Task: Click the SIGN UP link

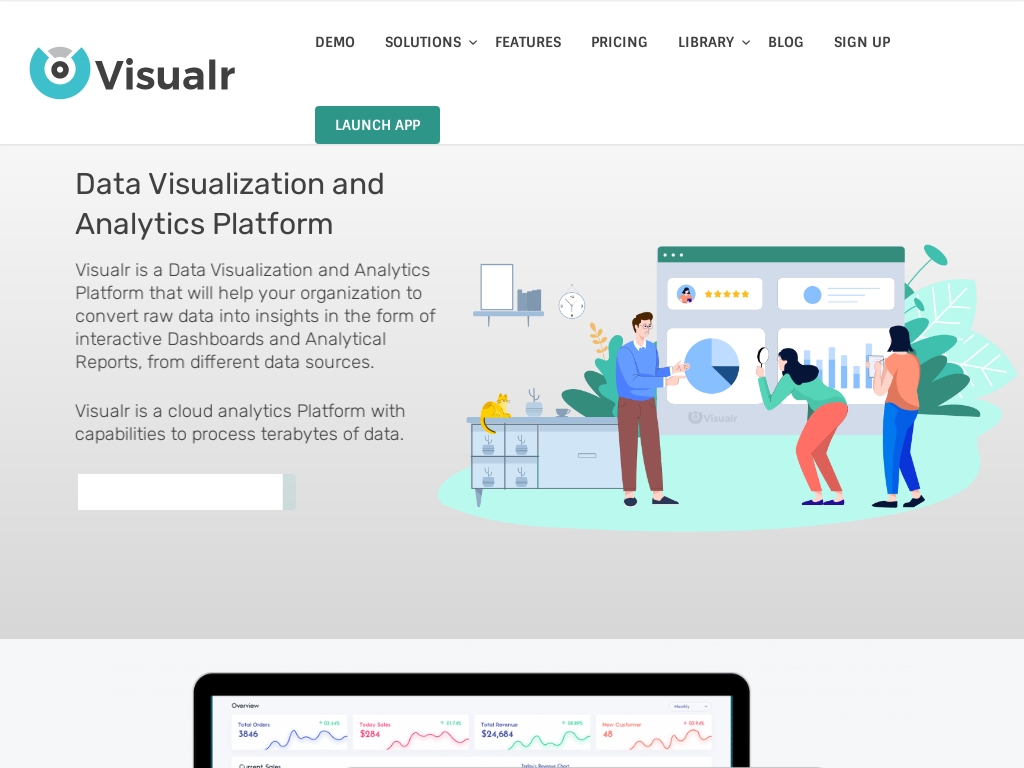Action: [862, 42]
